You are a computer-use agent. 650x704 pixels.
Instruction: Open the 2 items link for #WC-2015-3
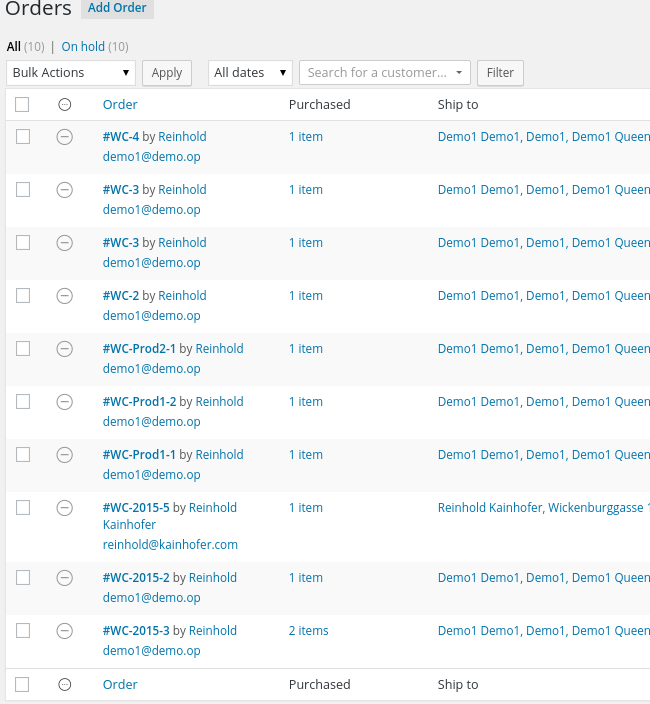click(x=308, y=631)
